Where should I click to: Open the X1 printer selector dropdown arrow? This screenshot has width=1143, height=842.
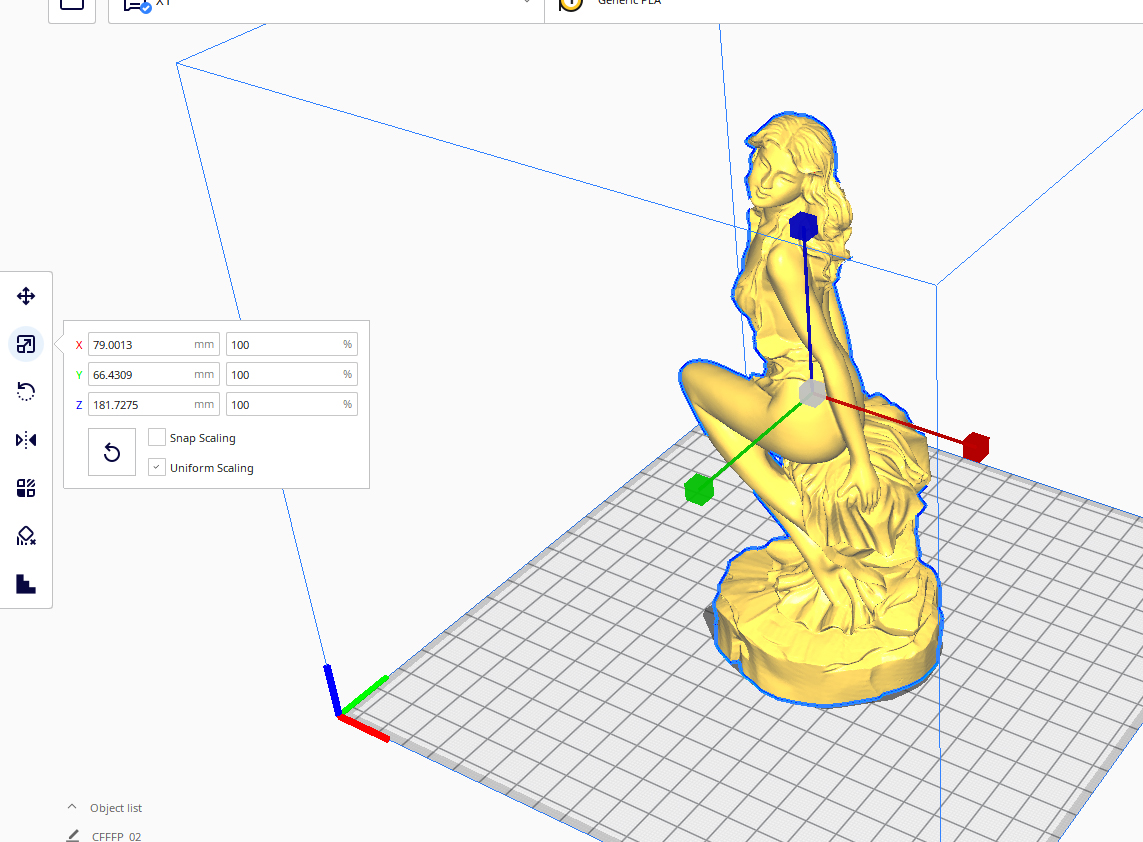(526, 2)
